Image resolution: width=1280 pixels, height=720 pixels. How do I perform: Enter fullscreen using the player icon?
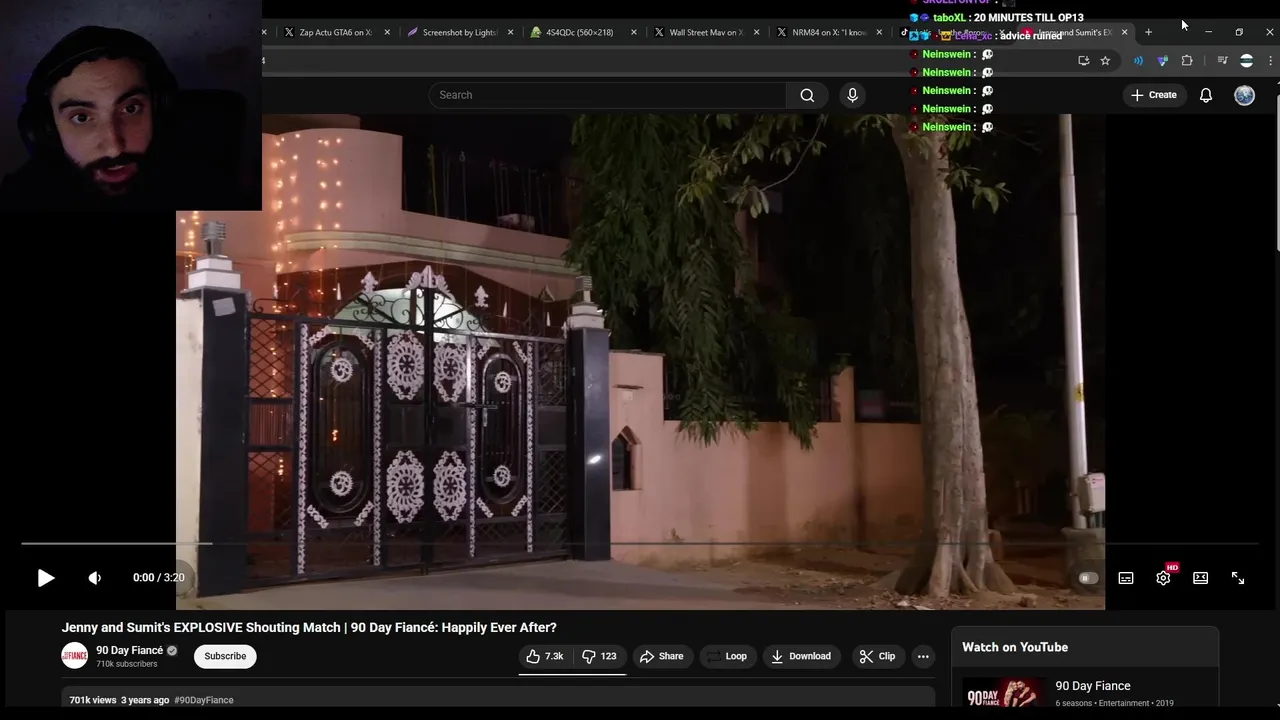point(1238,578)
